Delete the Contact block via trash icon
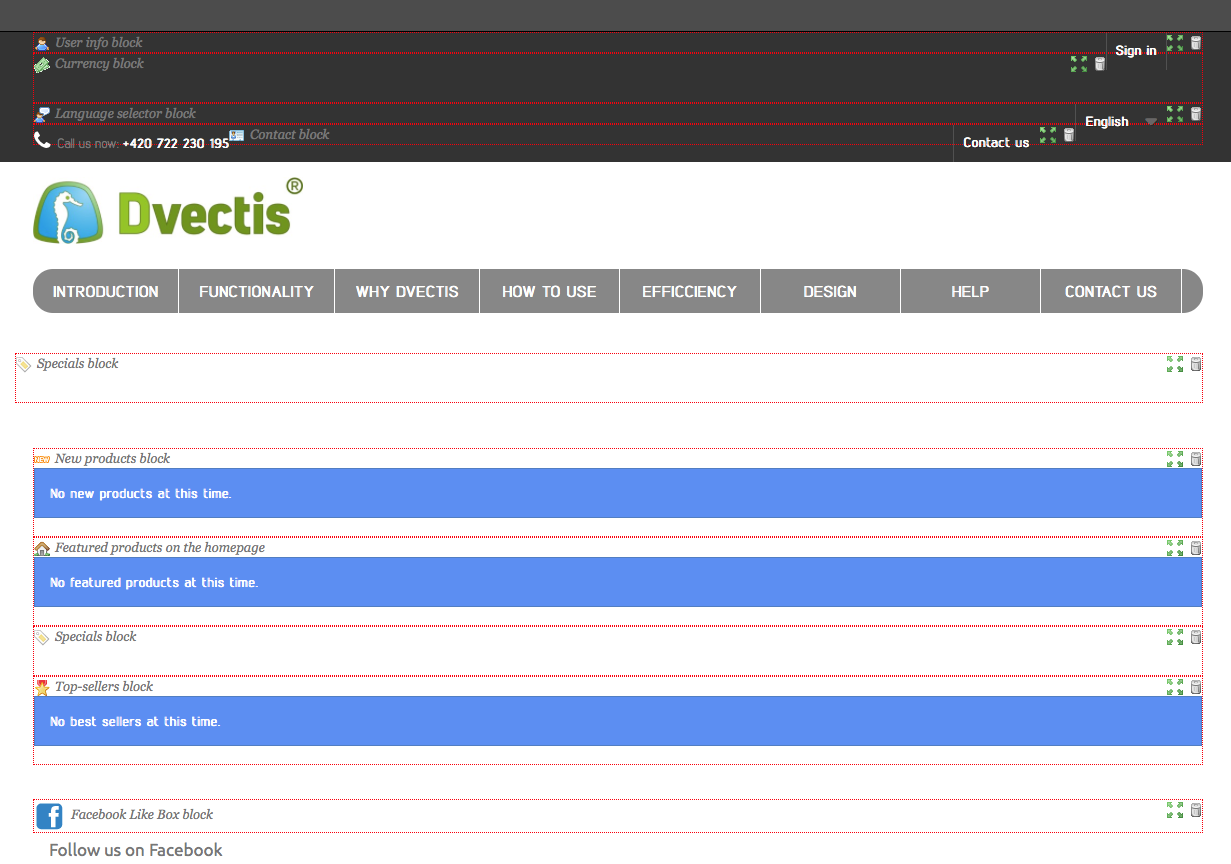The height and width of the screenshot is (864, 1231). tap(1069, 135)
